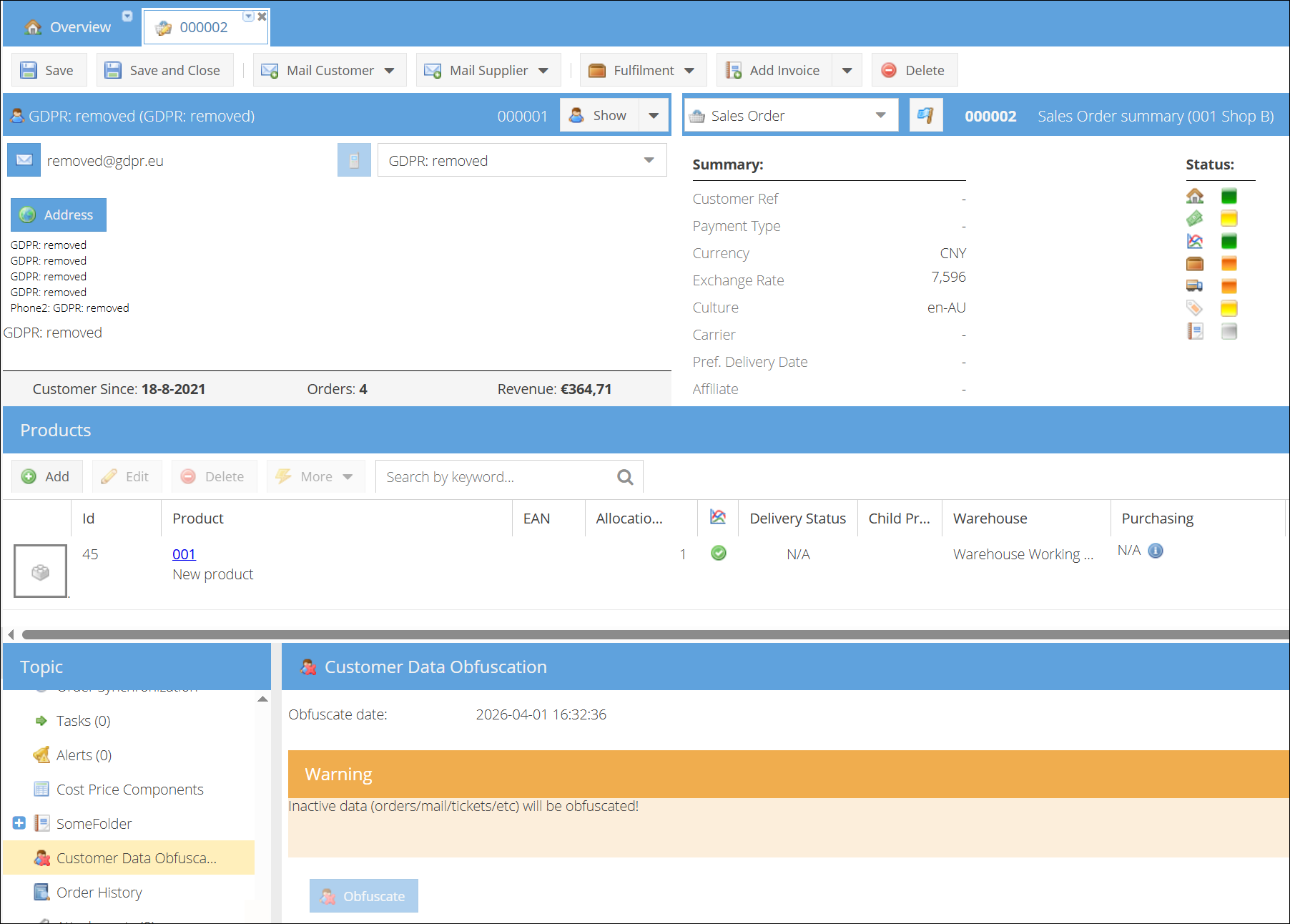Screen dimensions: 1290x924
Task: Open the Add Invoice dropdown arrow
Action: point(847,70)
